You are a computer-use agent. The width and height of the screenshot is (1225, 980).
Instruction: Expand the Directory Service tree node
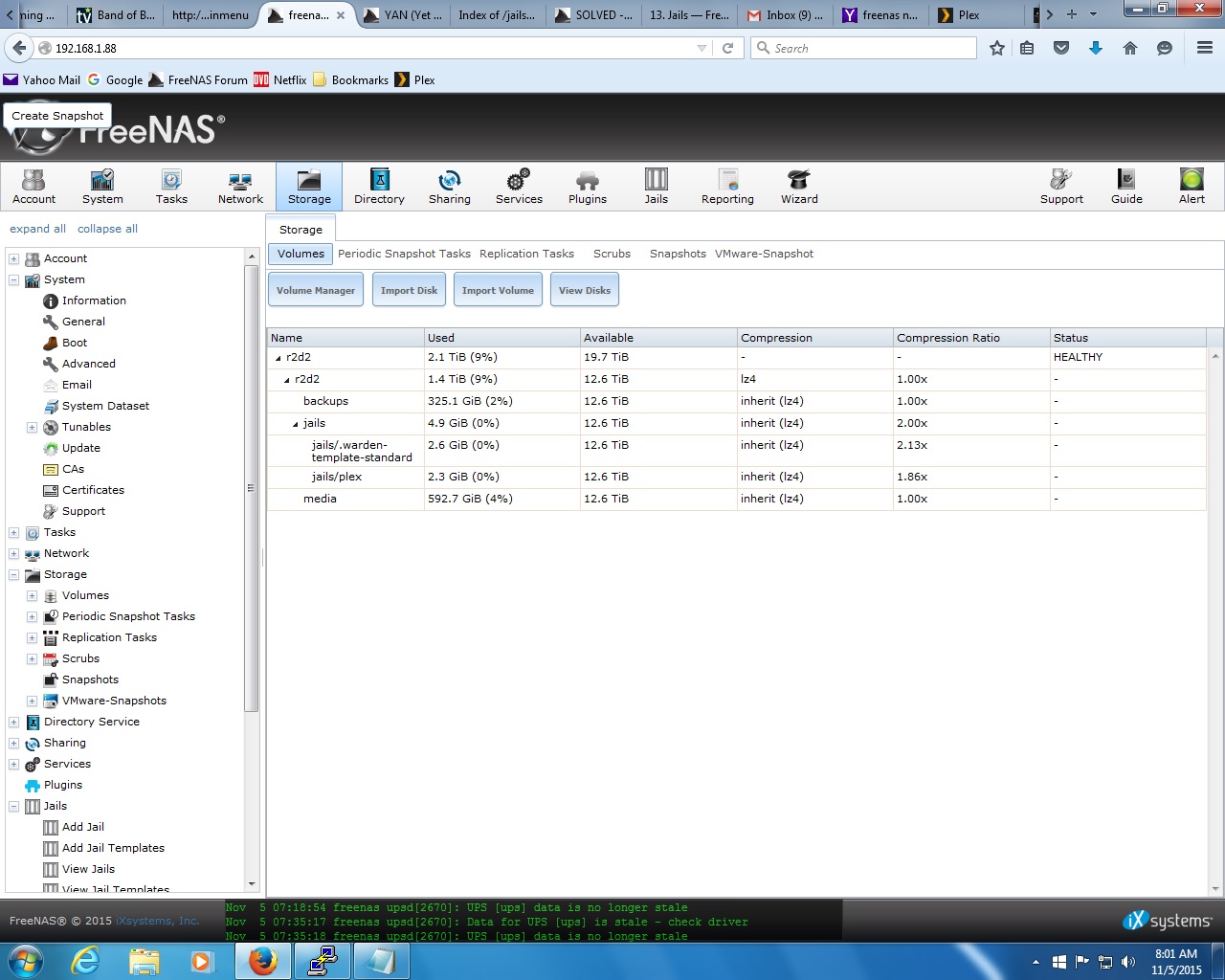13,723
